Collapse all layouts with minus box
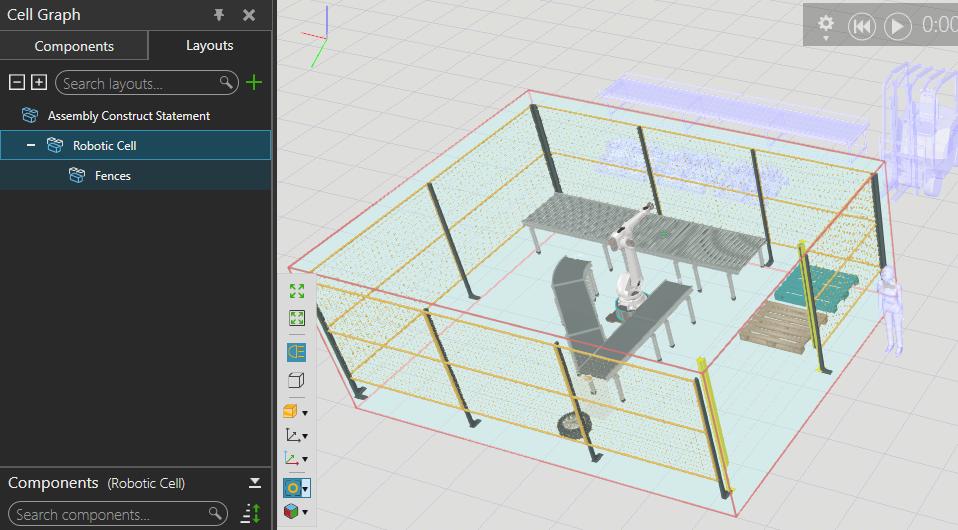The width and height of the screenshot is (958, 530). click(17, 82)
